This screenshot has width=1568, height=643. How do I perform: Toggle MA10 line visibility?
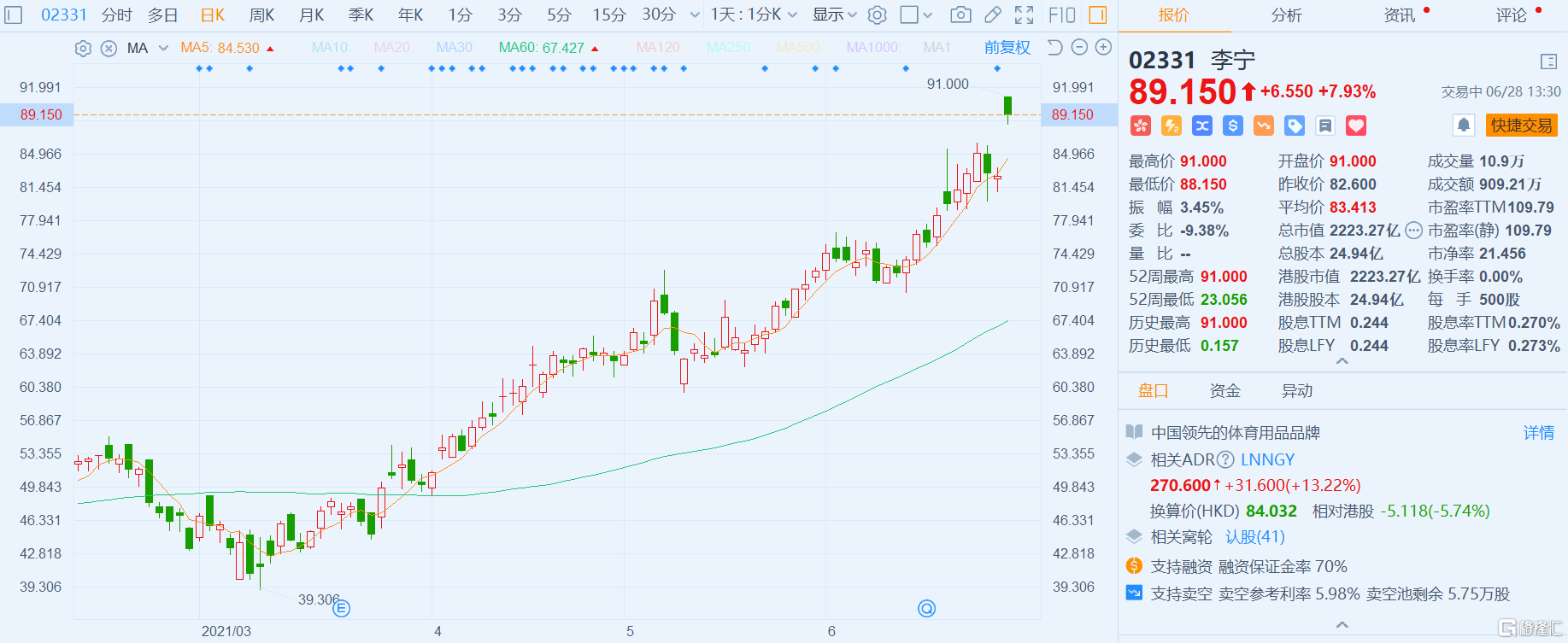(331, 48)
